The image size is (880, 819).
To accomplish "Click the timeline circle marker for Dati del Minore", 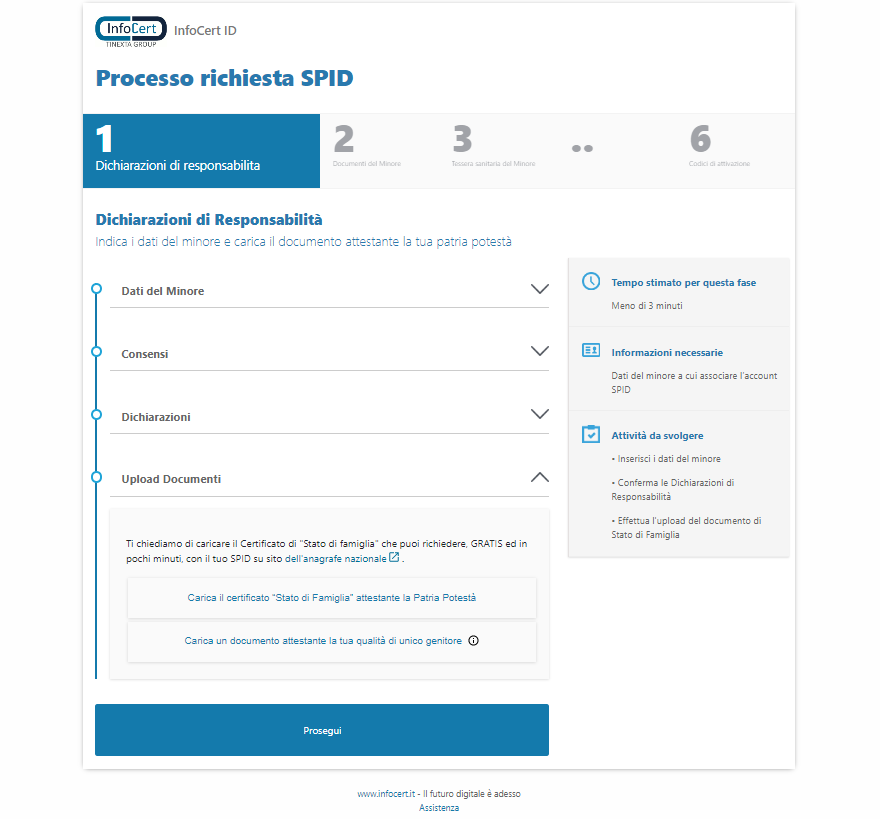I will tap(96, 289).
